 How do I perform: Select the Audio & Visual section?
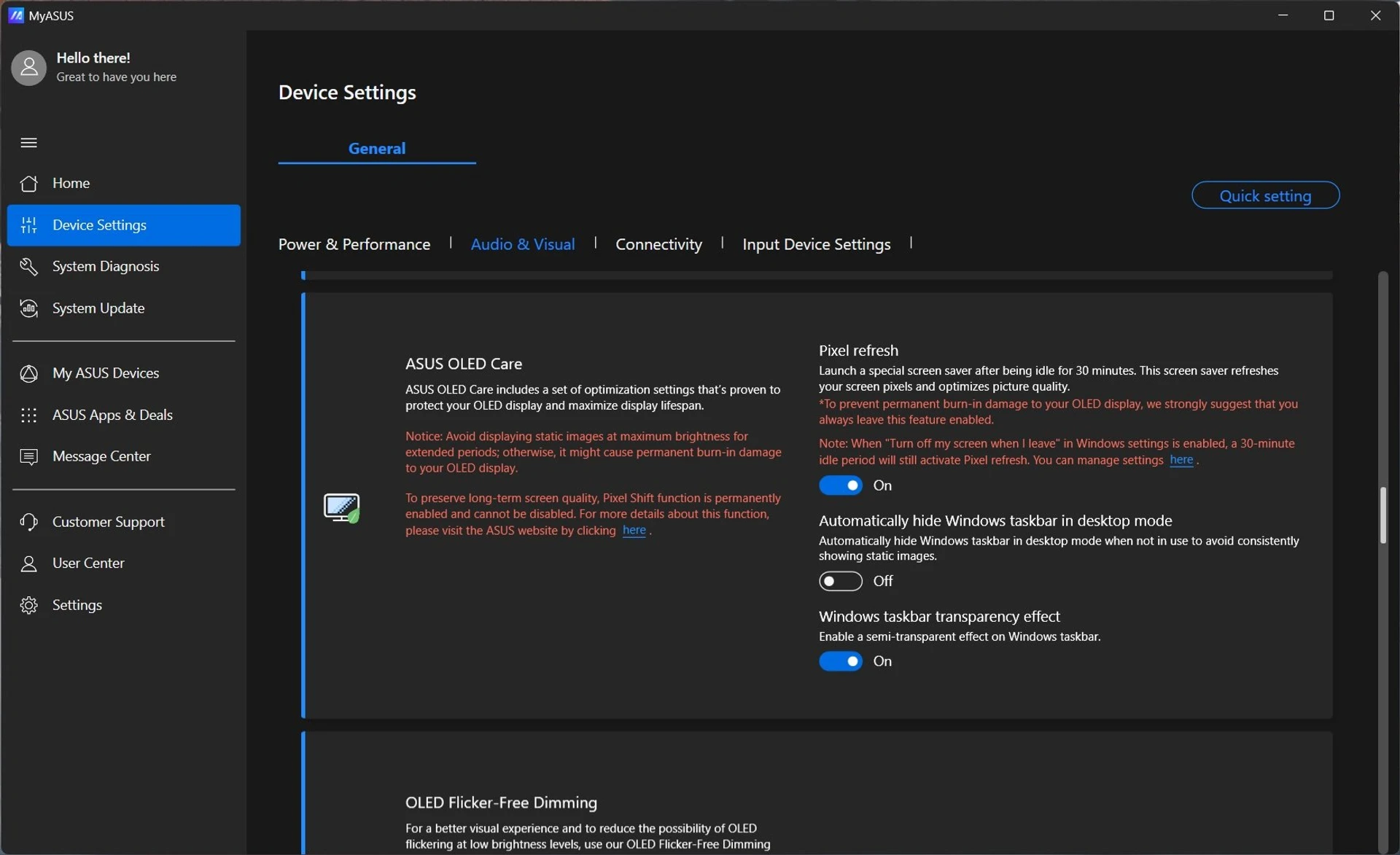[x=523, y=244]
